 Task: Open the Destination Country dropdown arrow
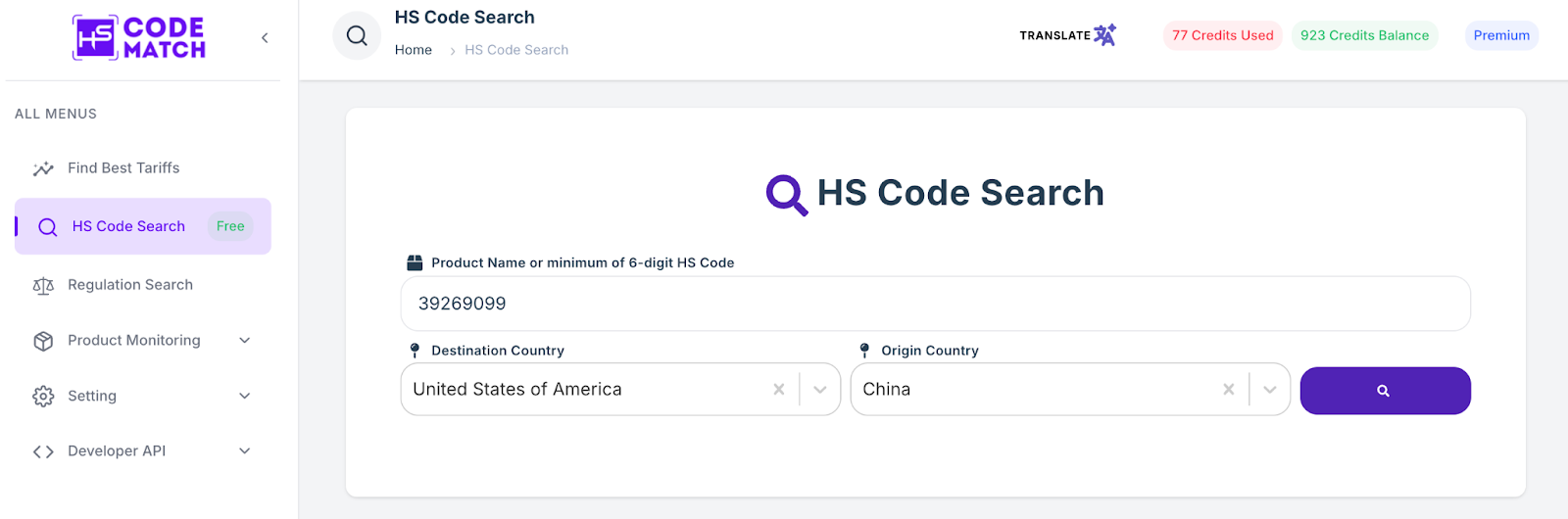(820, 390)
